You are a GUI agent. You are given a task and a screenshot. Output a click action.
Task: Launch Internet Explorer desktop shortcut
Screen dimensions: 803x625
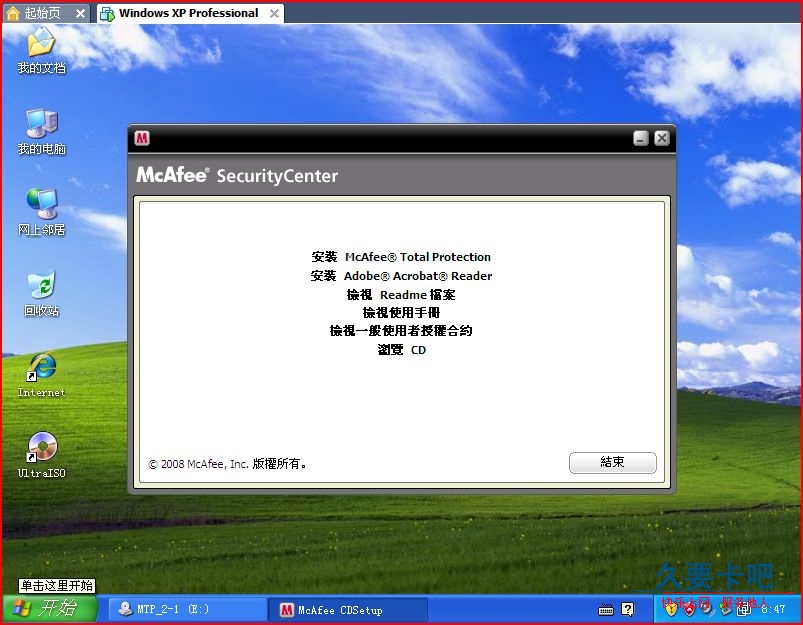tap(41, 375)
